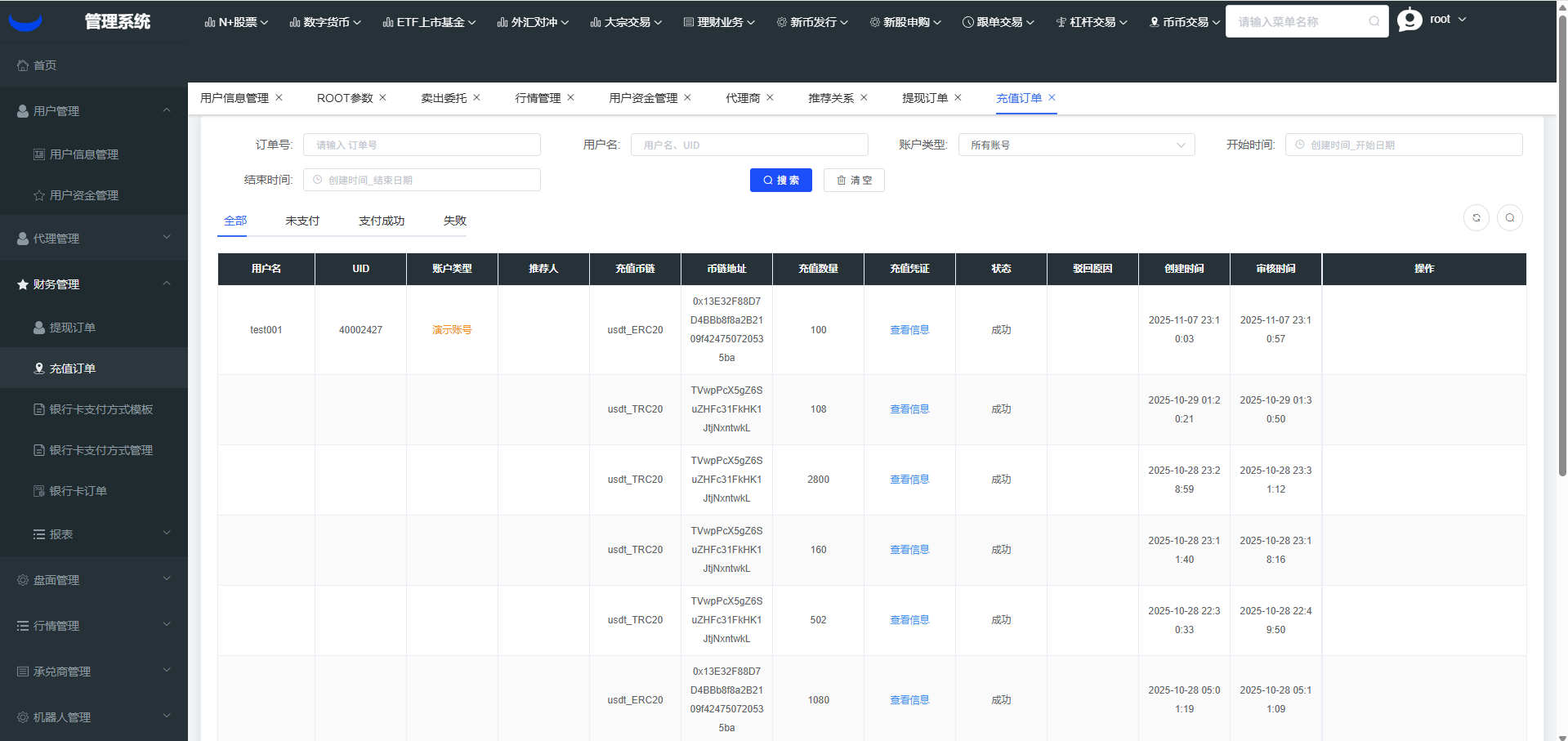Click 查看信息 link for test001 row
This screenshot has width=1568, height=741.
[x=909, y=330]
